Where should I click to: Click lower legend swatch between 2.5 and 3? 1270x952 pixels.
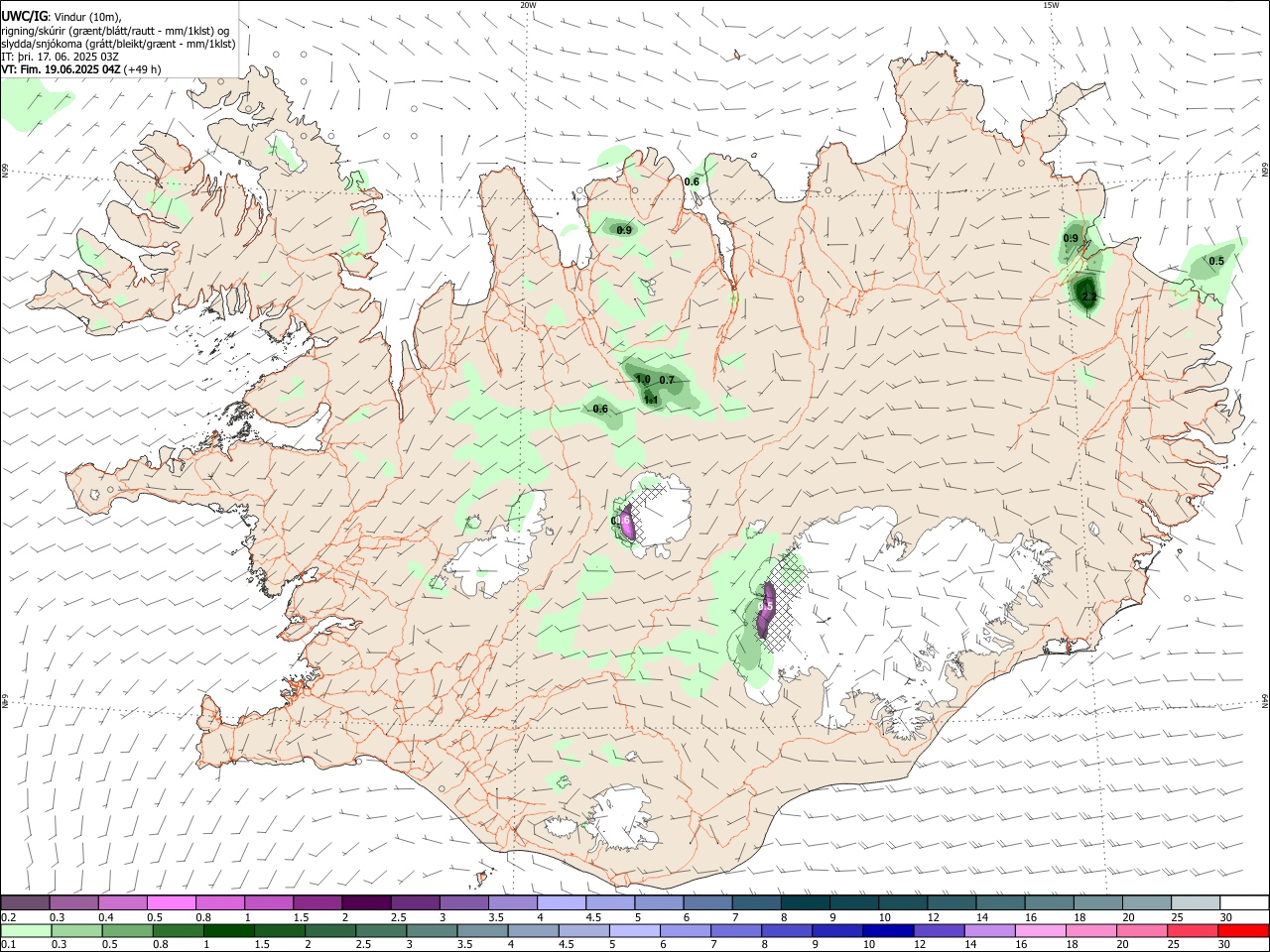pos(382,930)
